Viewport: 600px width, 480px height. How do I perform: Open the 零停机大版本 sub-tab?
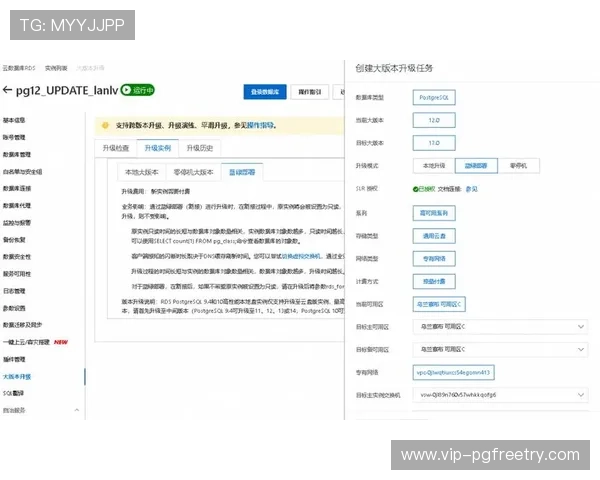(x=192, y=171)
